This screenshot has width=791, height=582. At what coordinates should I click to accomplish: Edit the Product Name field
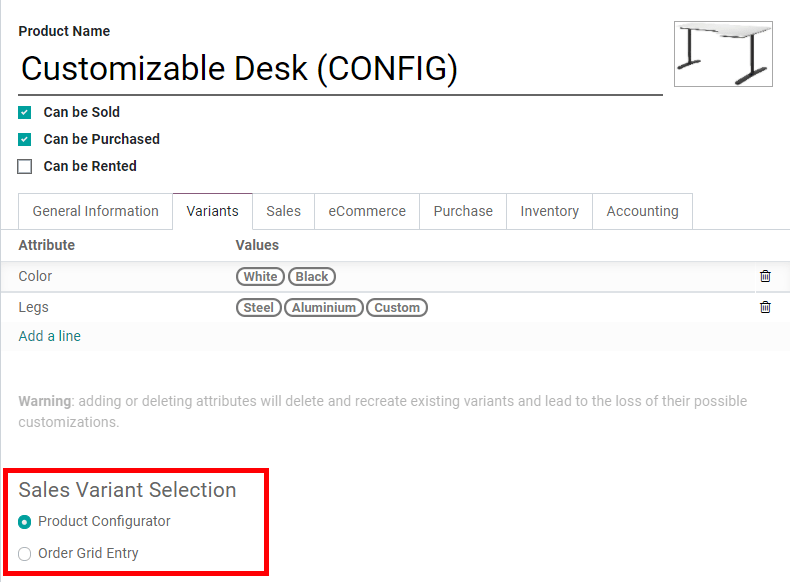tap(340, 69)
